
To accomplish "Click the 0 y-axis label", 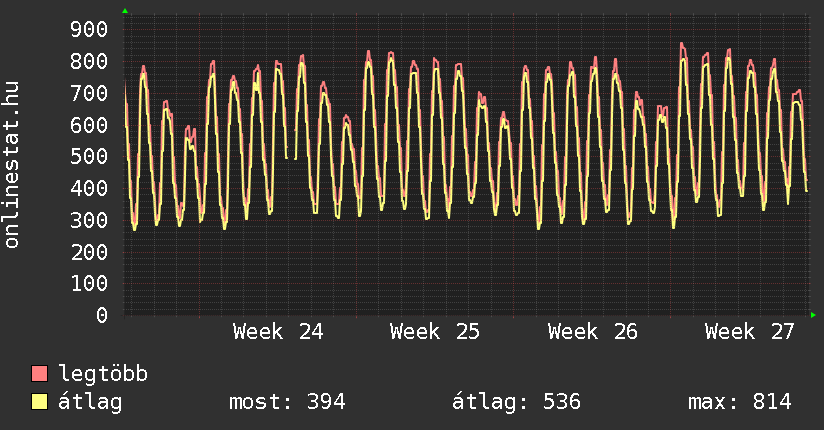I will (102, 315).
